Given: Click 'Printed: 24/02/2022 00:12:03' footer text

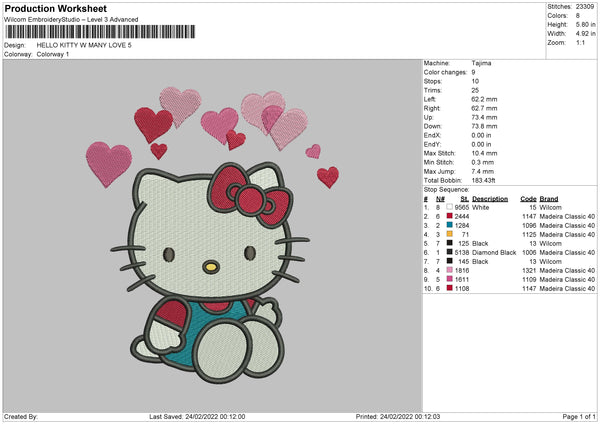Looking at the screenshot, I should pyautogui.click(x=398, y=417).
